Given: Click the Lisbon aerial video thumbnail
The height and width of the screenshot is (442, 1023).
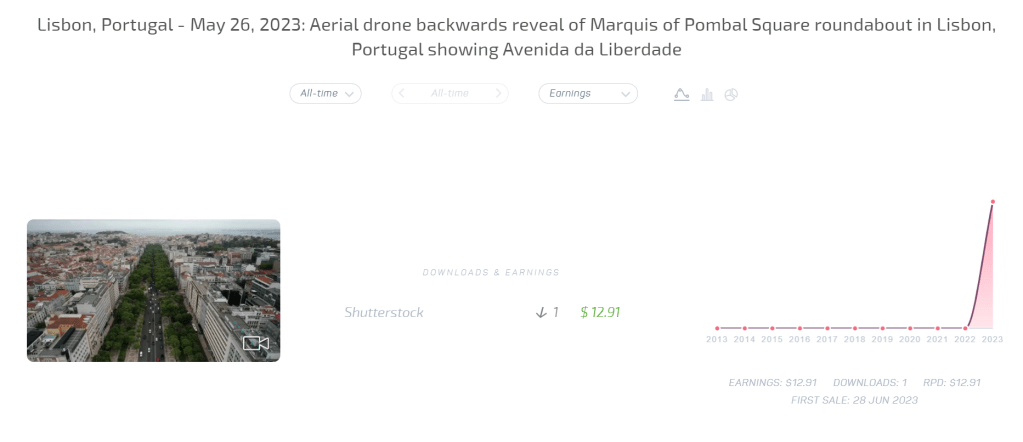Looking at the screenshot, I should (x=153, y=290).
